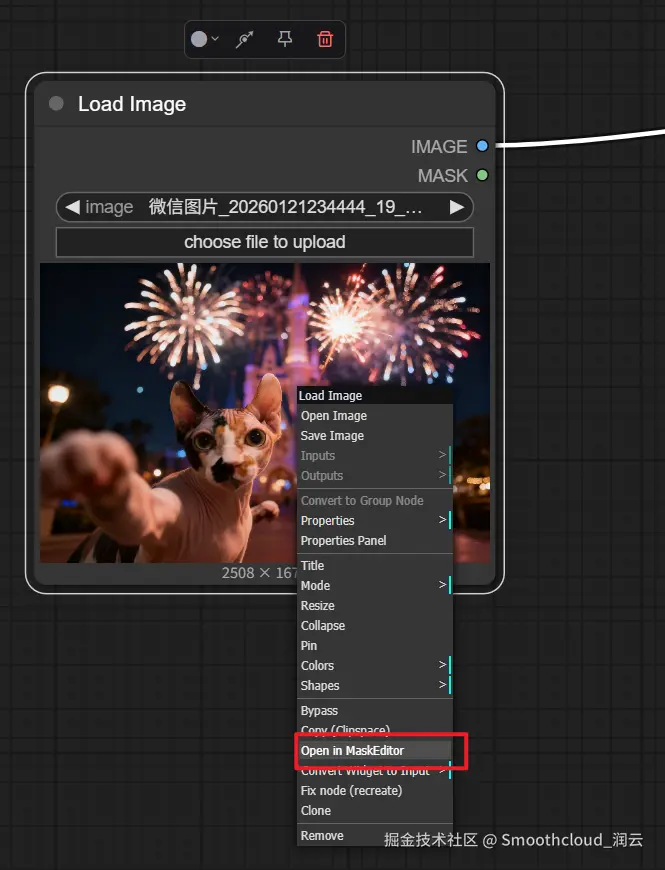Expand the Shapes submenu

[x=375, y=685]
